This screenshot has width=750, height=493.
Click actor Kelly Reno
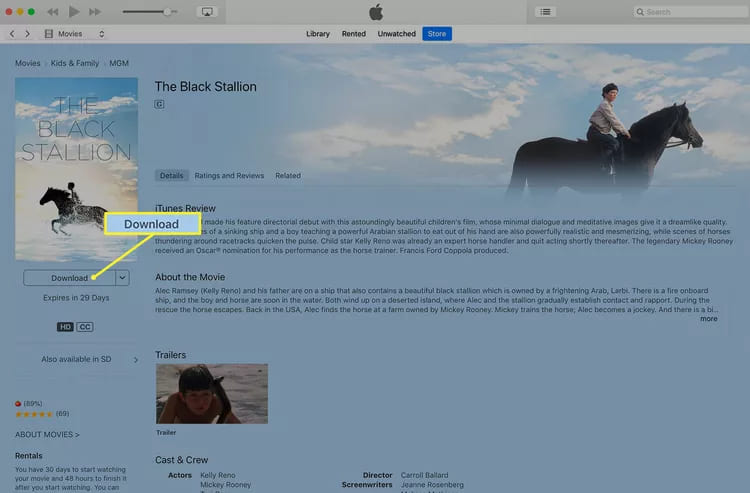(218, 475)
